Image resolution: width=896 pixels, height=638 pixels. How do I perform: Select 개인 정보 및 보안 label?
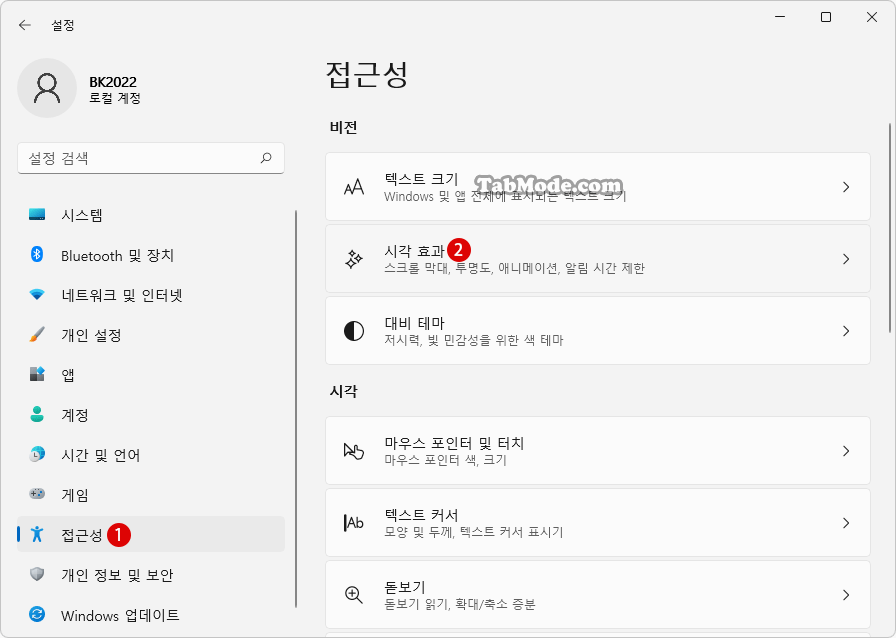pos(117,575)
